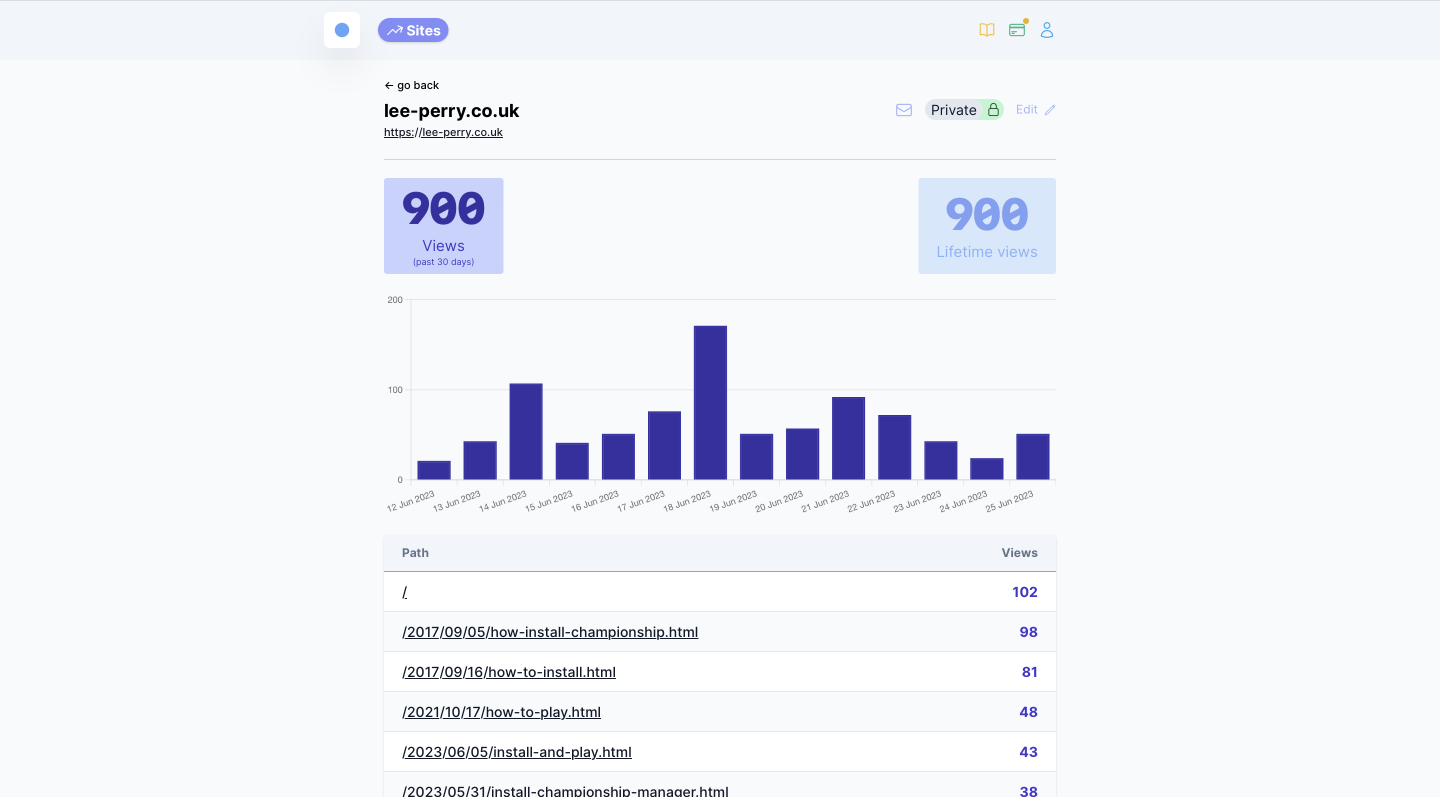
Task: Open the https://lee-perry.co.uk link
Action: (443, 132)
